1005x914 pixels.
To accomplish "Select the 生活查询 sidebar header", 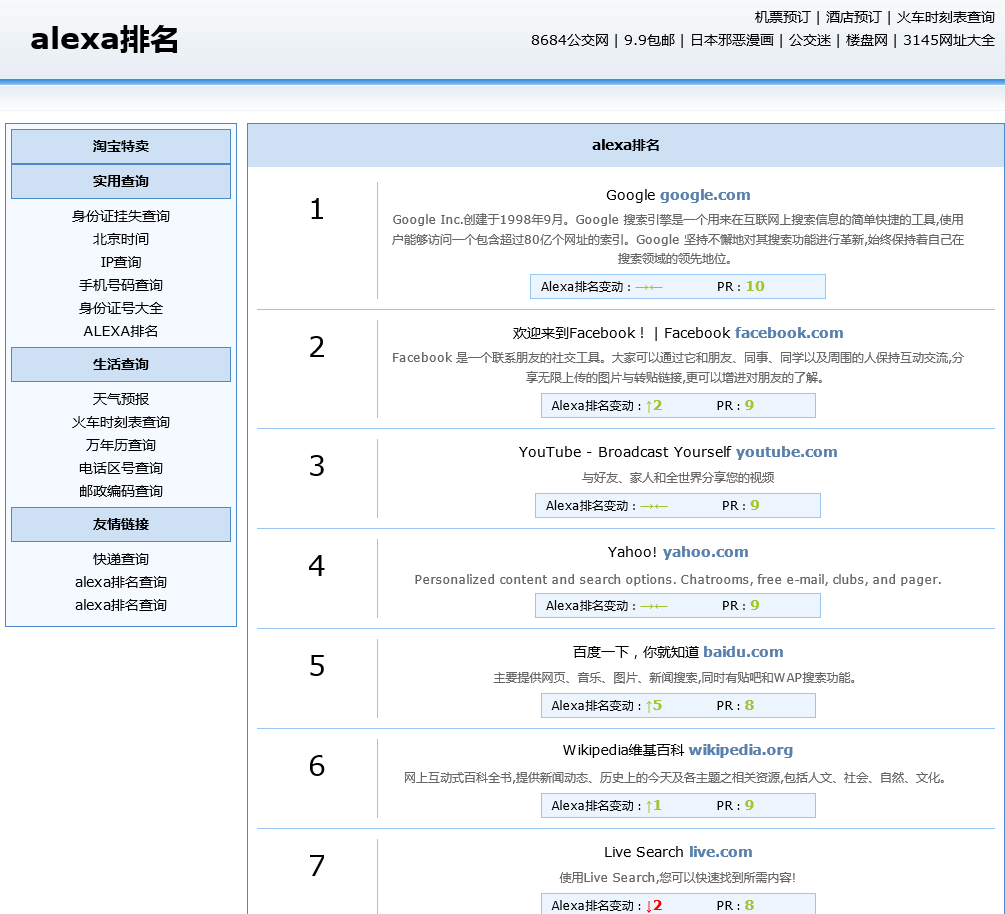I will click(120, 365).
